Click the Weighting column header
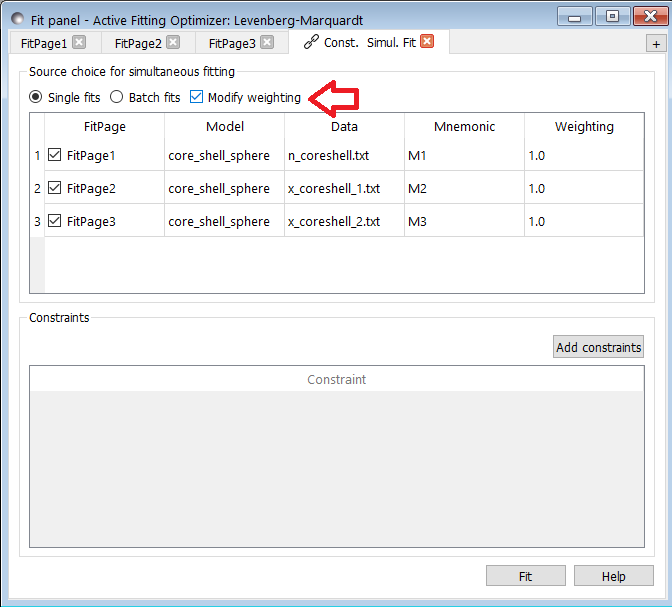The width and height of the screenshot is (672, 607). tap(584, 126)
